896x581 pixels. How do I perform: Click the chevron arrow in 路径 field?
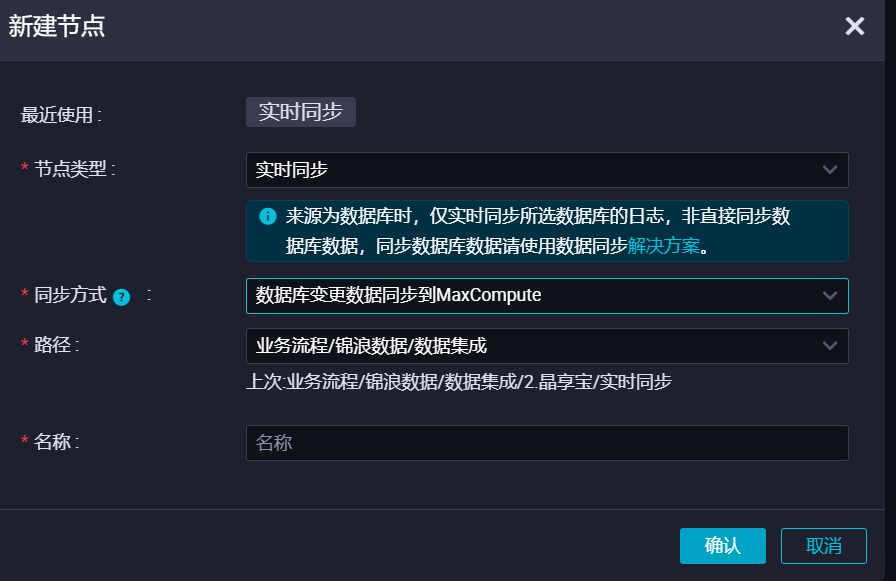[x=829, y=346]
